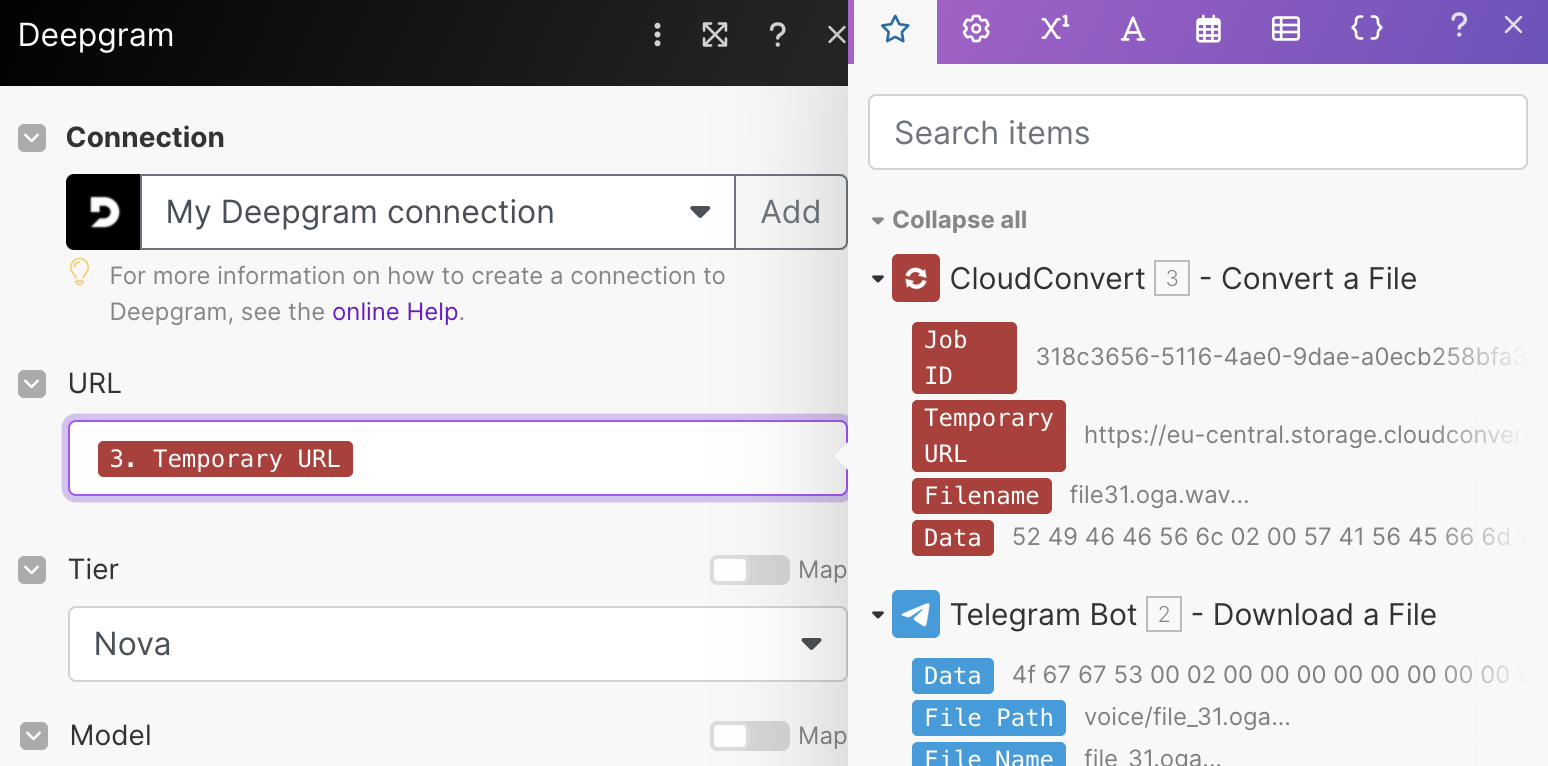Open help for the Deepgram module

777,35
